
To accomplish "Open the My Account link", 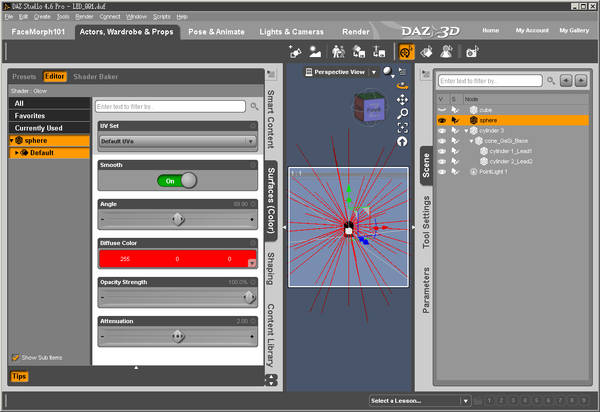I will coord(532,30).
